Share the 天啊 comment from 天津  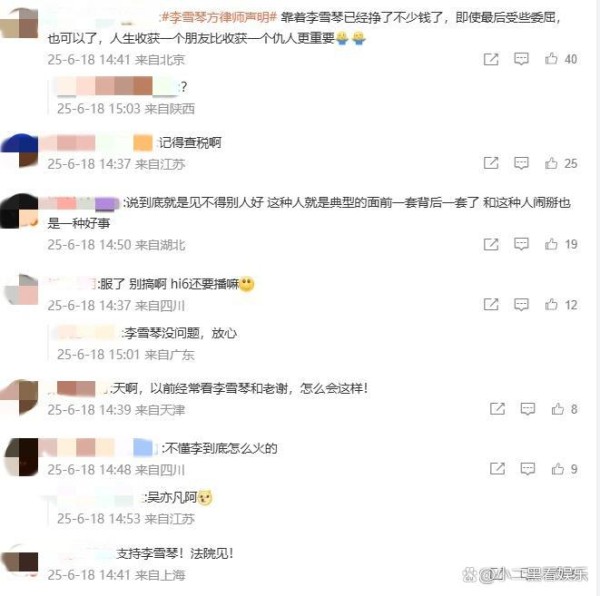(x=497, y=409)
